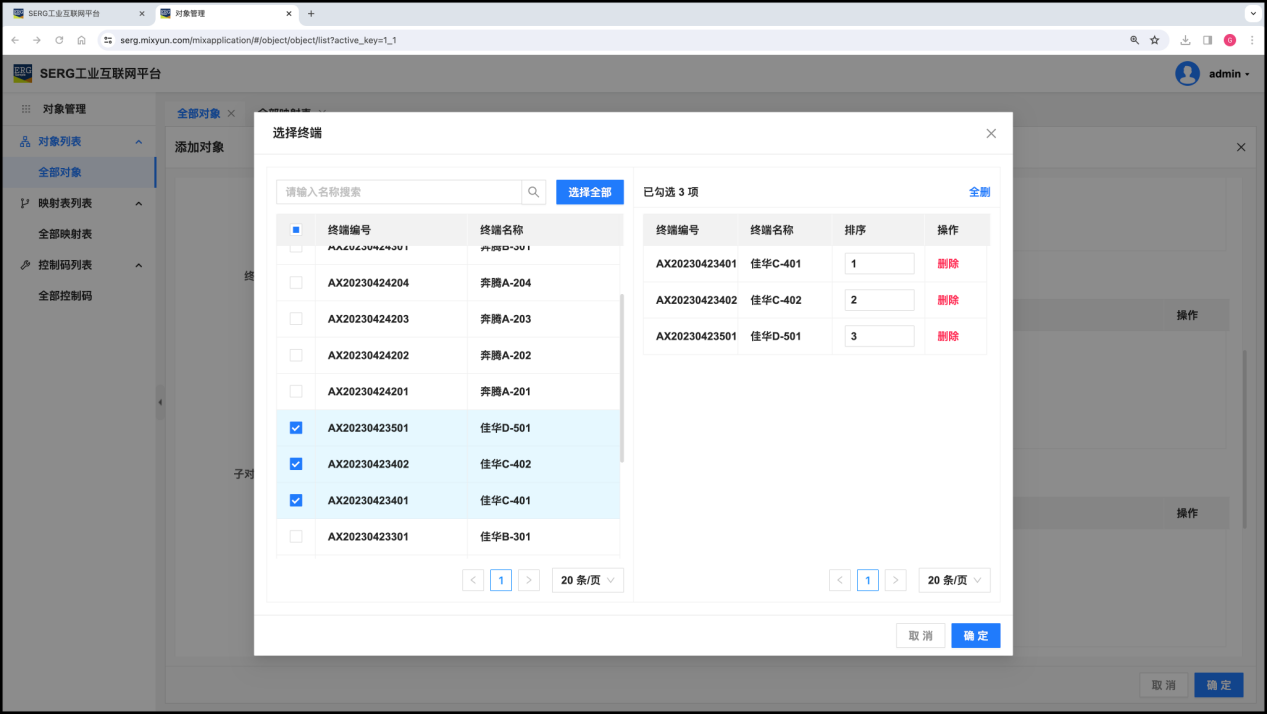Click the search magnifier icon in dialog
Viewport: 1267px width, 714px height.
coord(534,192)
